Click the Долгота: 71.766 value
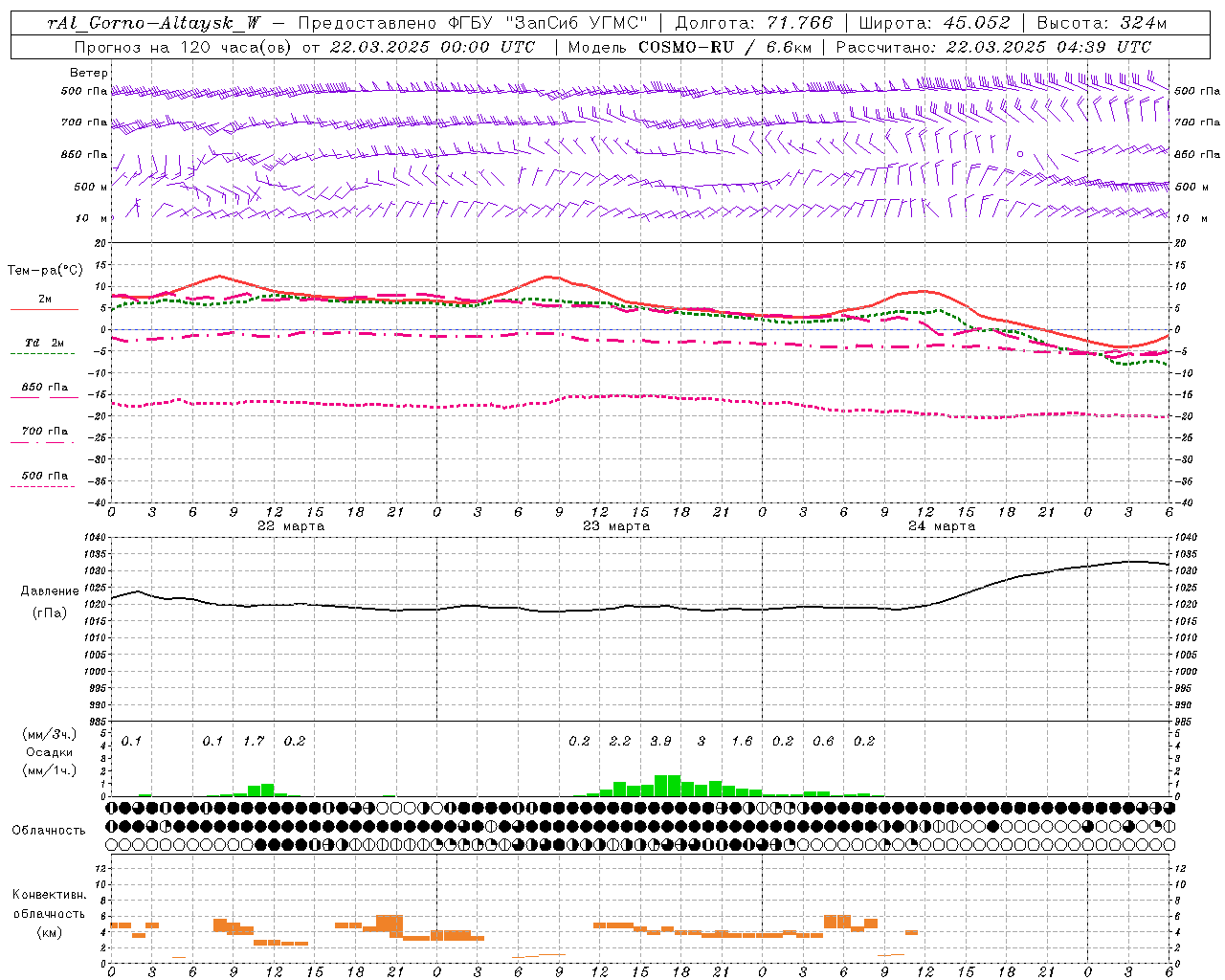 (754, 23)
